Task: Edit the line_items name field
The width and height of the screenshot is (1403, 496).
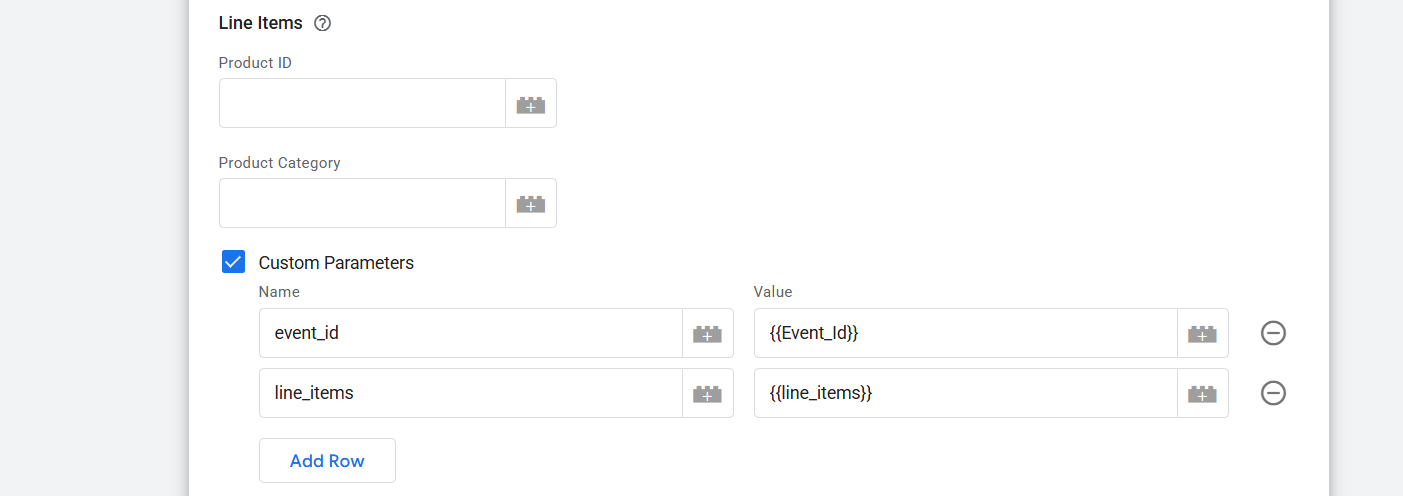Action: [470, 393]
